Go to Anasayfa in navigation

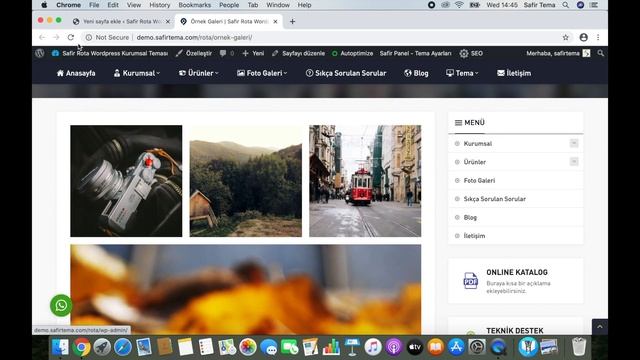(x=76, y=73)
